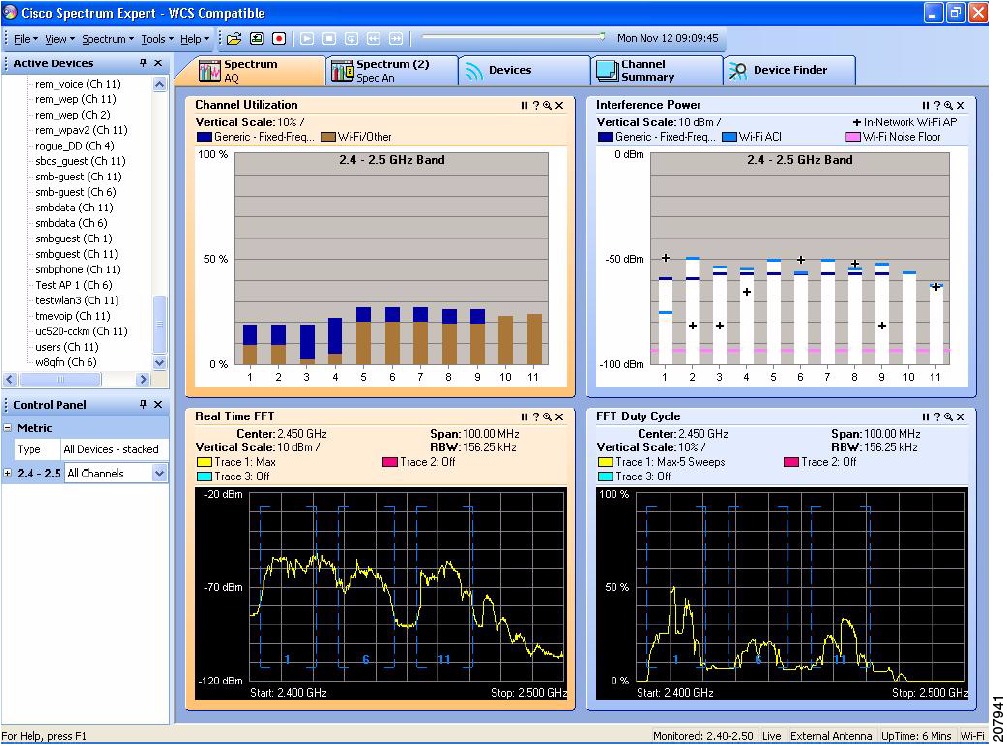The height and width of the screenshot is (746, 1007).
Task: Open help for Channel Utilization plot
Action: 536,105
